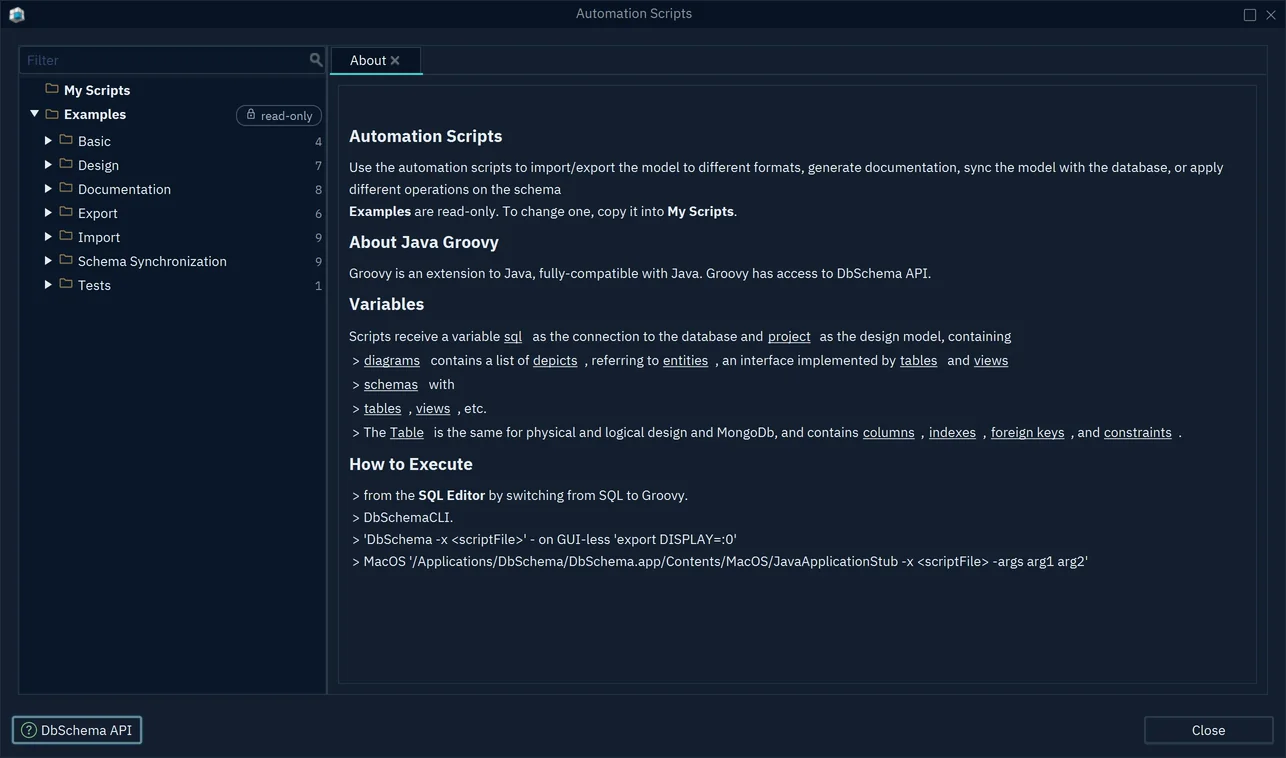Close the About tab
The image size is (1286, 758).
pyautogui.click(x=395, y=60)
